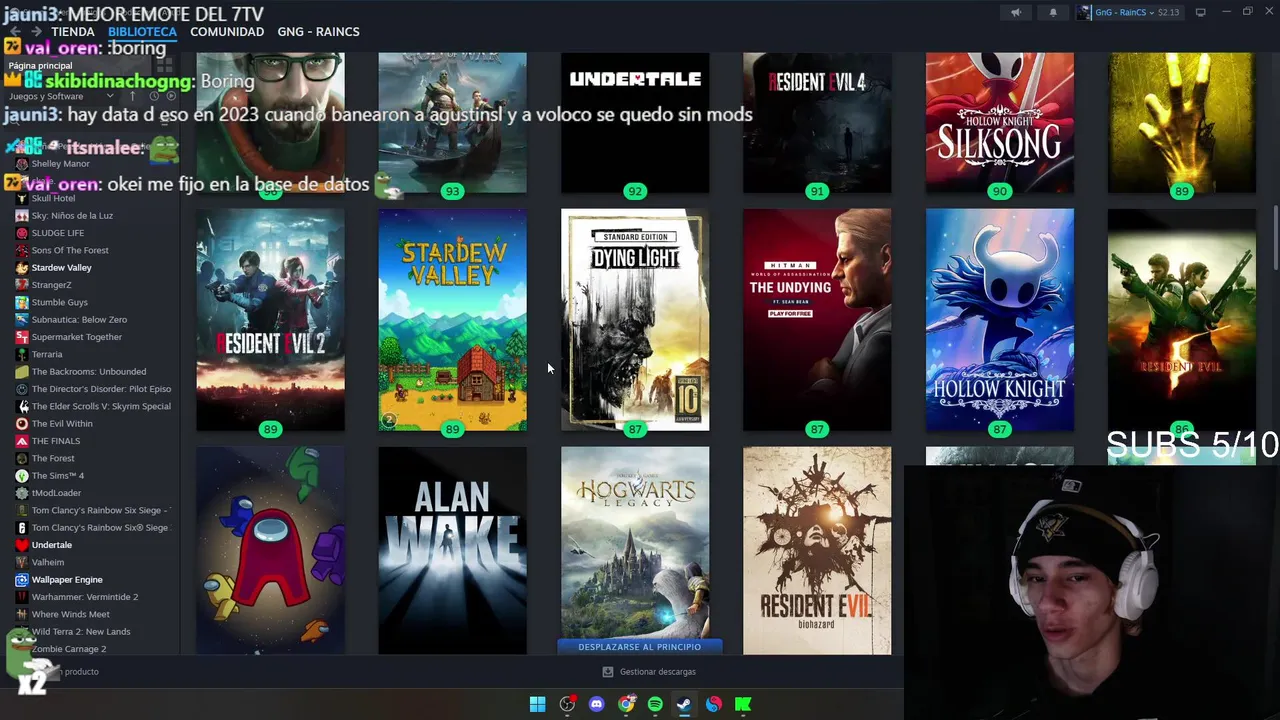Image resolution: width=1280 pixels, height=720 pixels.
Task: Open the Kick app in taskbar
Action: (743, 704)
